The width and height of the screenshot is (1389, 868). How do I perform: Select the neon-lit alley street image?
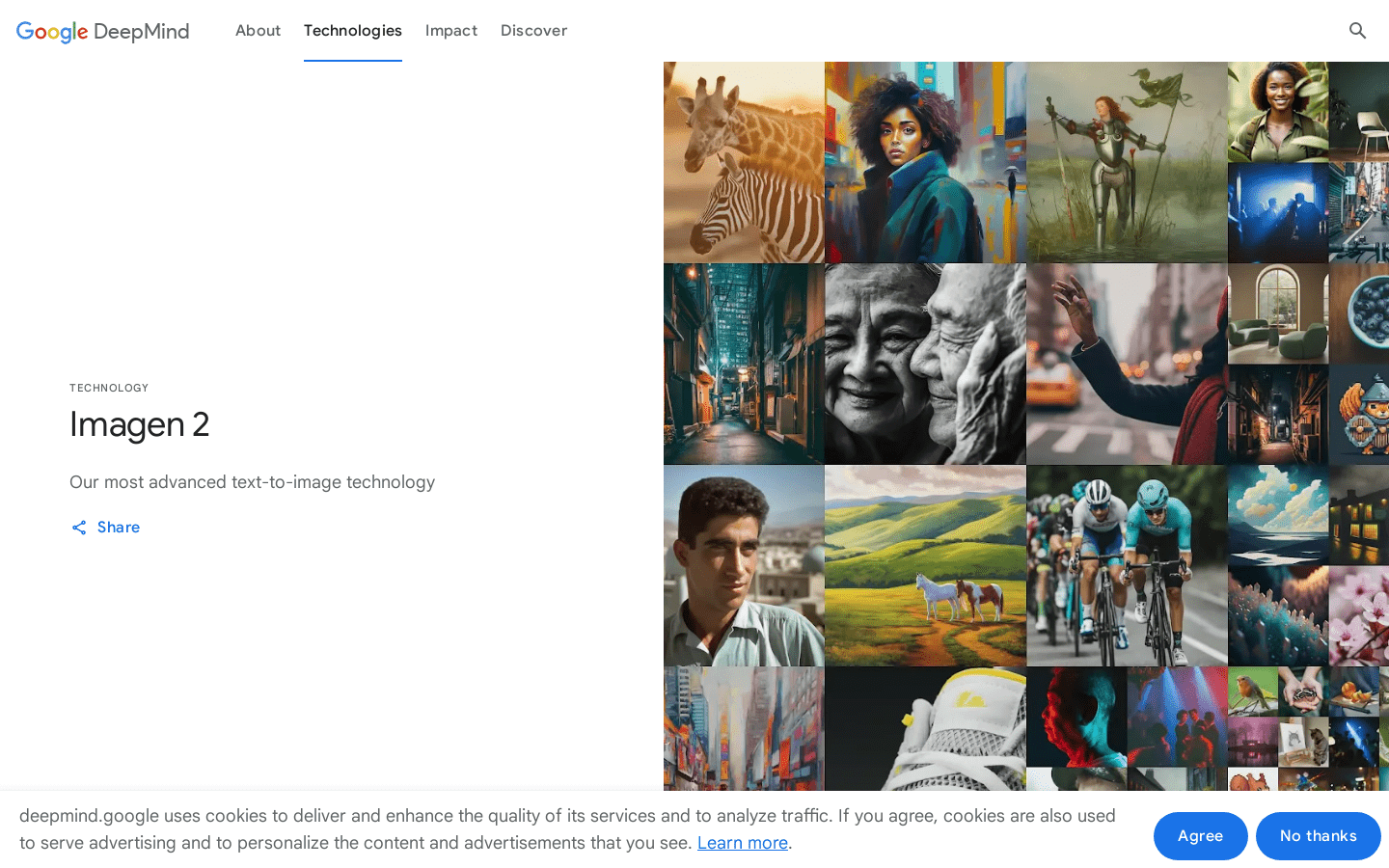point(744,365)
